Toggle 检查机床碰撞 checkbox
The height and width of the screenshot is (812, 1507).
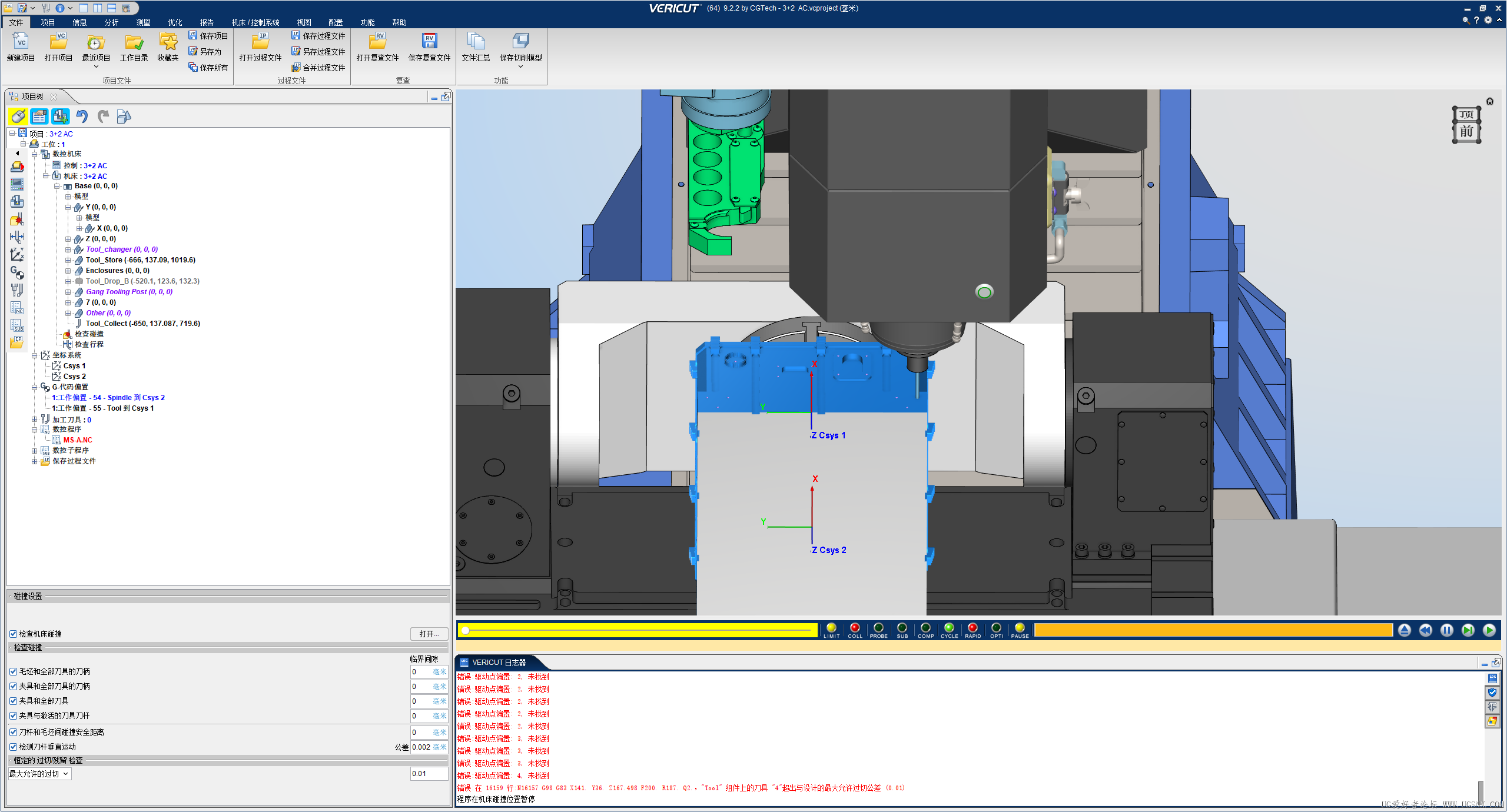pyautogui.click(x=13, y=634)
